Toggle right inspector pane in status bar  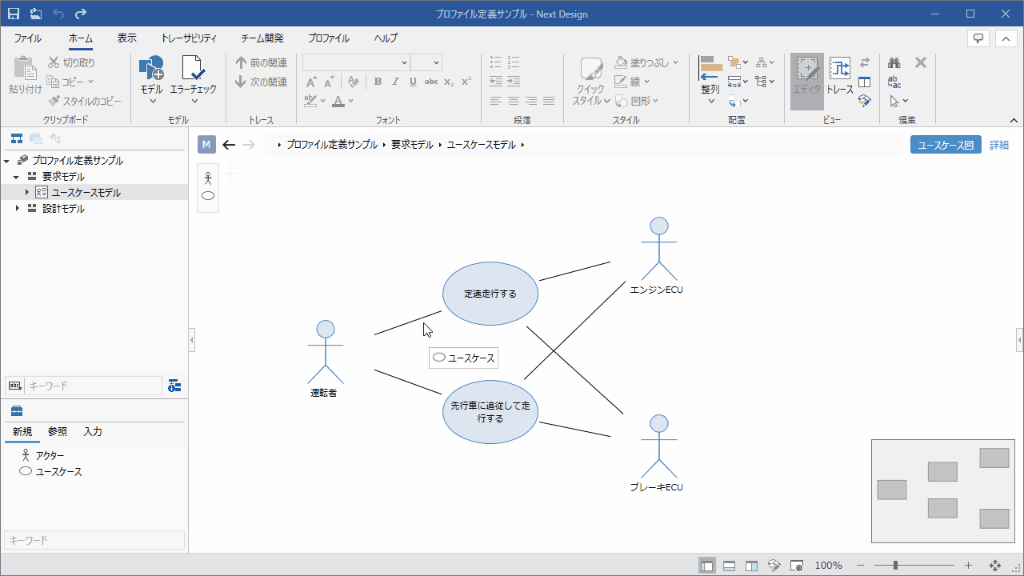tap(752, 566)
